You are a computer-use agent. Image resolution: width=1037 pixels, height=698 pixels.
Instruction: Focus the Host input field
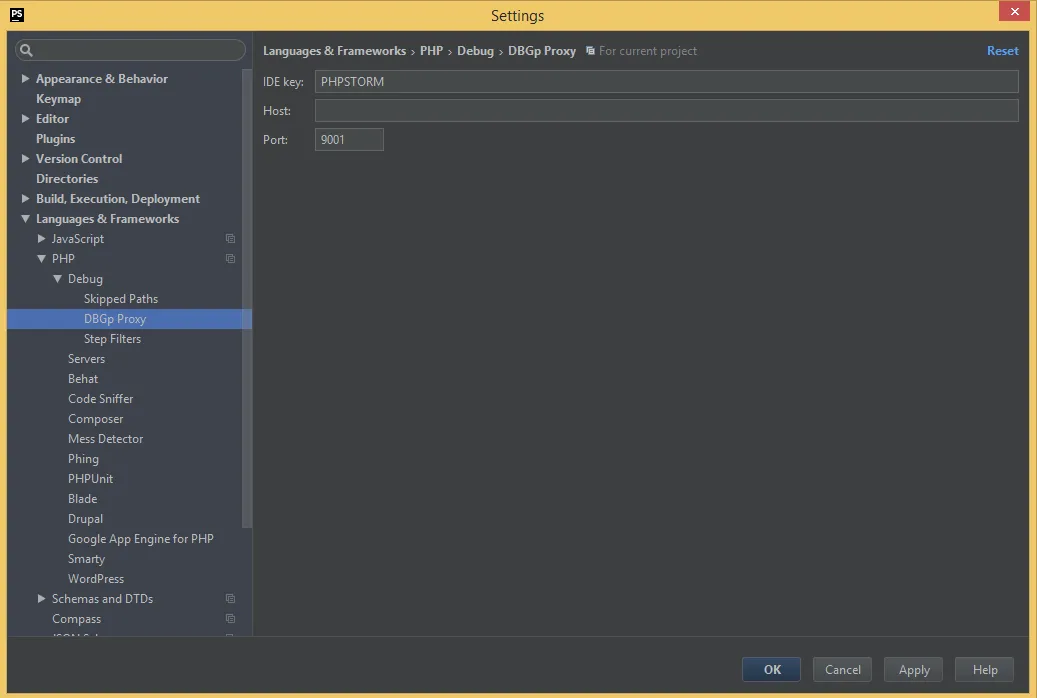[x=667, y=110]
